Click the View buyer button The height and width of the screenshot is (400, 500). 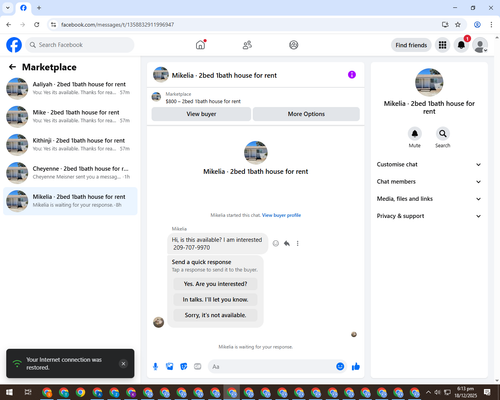point(201,114)
